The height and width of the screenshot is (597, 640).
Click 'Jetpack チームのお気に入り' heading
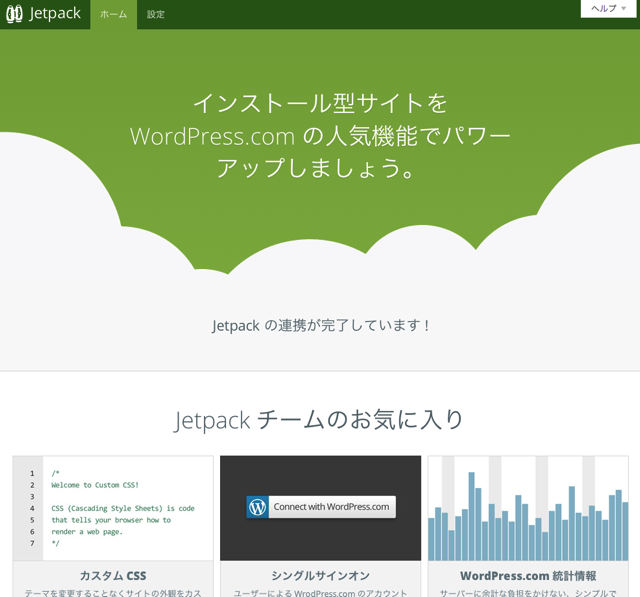(x=319, y=420)
